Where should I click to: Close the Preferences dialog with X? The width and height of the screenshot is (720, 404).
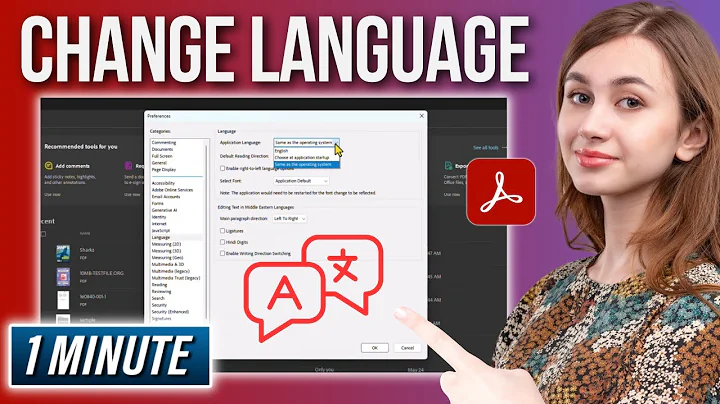pyautogui.click(x=422, y=116)
